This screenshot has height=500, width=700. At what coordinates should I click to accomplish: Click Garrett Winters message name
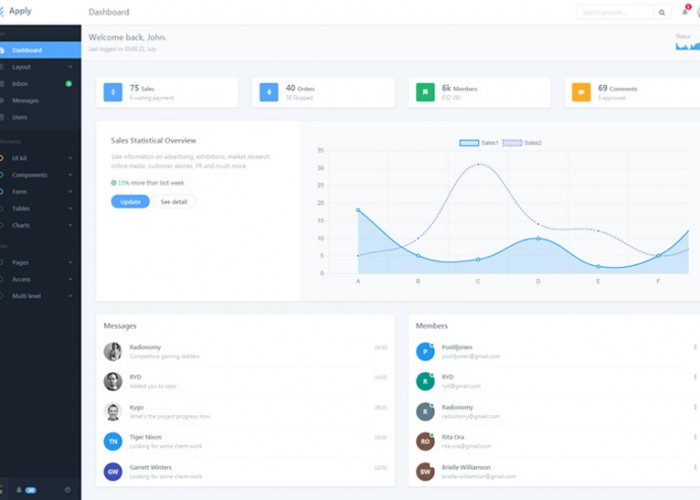[x=150, y=467]
